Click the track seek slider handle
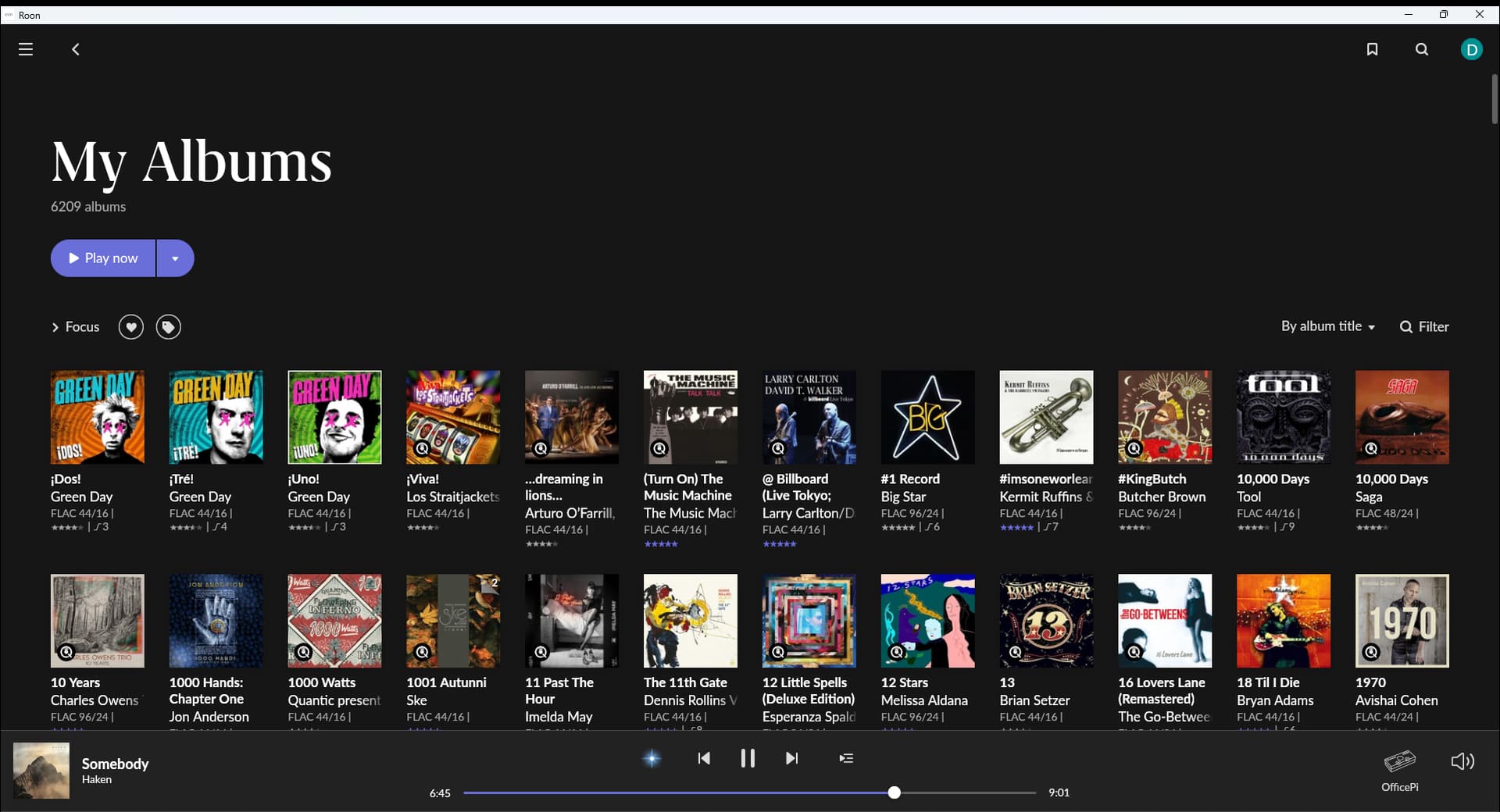Viewport: 1500px width, 812px height. [x=895, y=792]
